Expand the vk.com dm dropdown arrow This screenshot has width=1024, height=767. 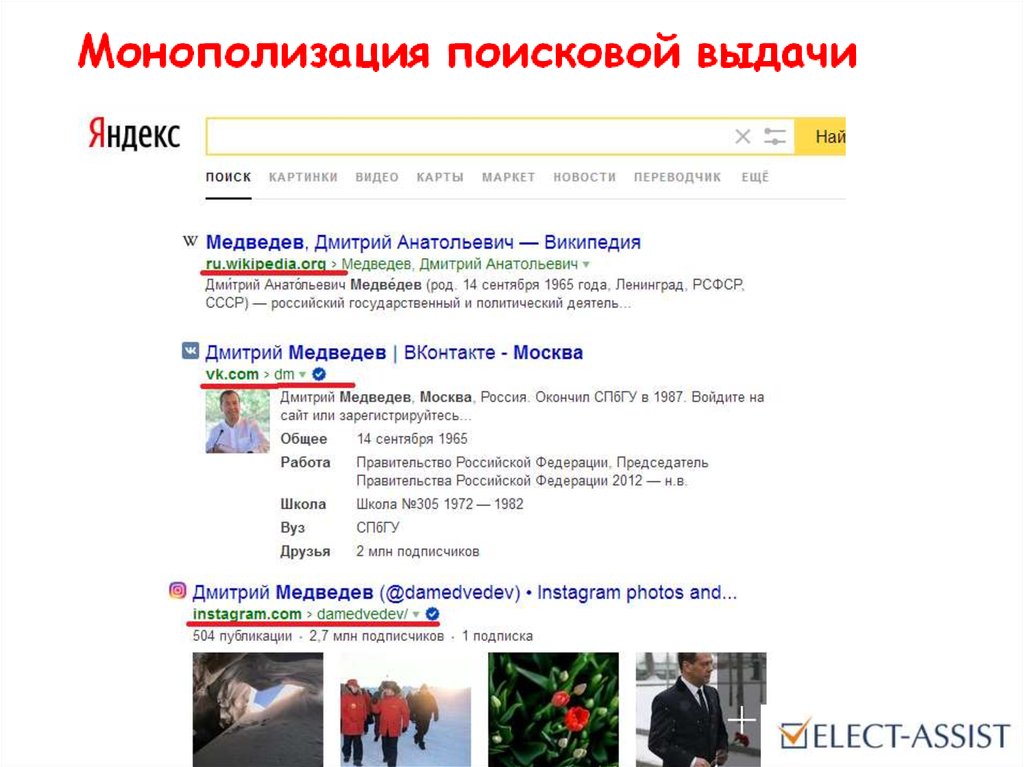(302, 374)
